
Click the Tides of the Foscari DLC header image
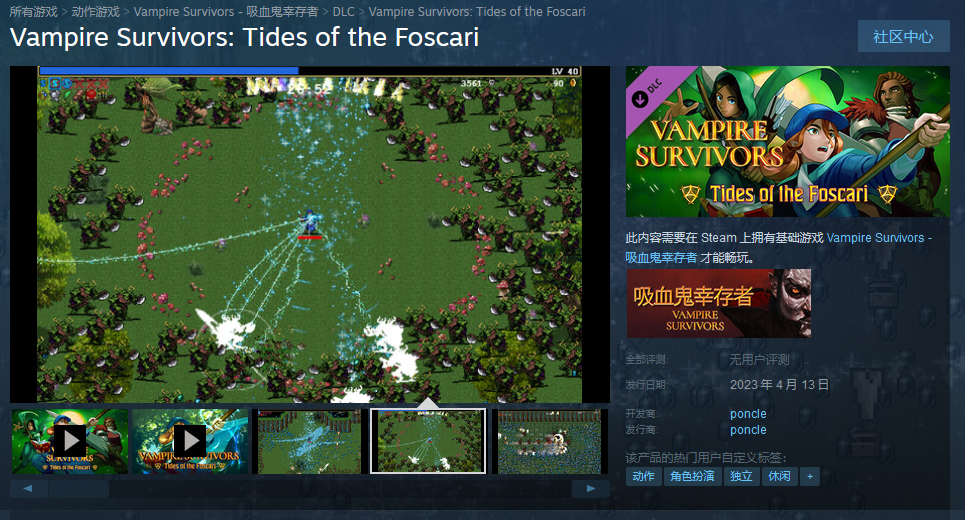[x=788, y=142]
